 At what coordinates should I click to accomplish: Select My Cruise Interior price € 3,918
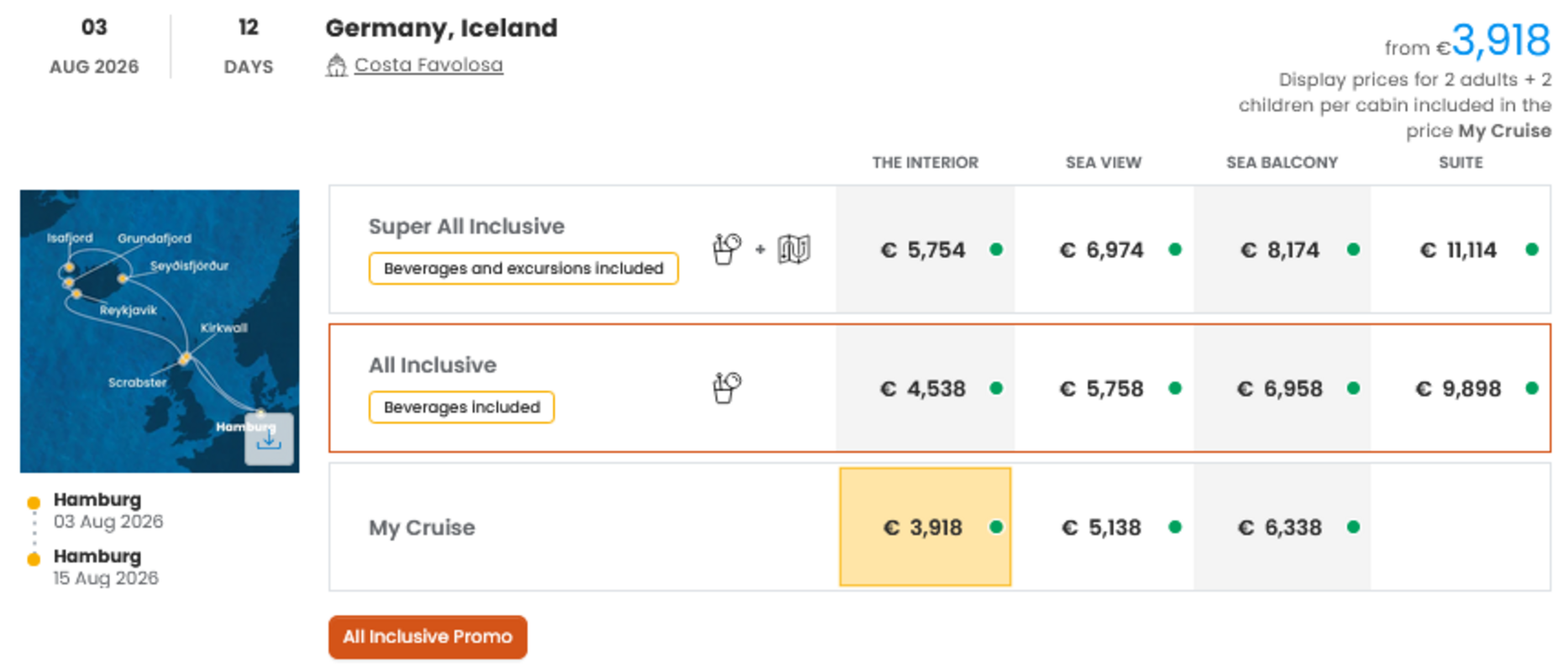pyautogui.click(x=925, y=528)
